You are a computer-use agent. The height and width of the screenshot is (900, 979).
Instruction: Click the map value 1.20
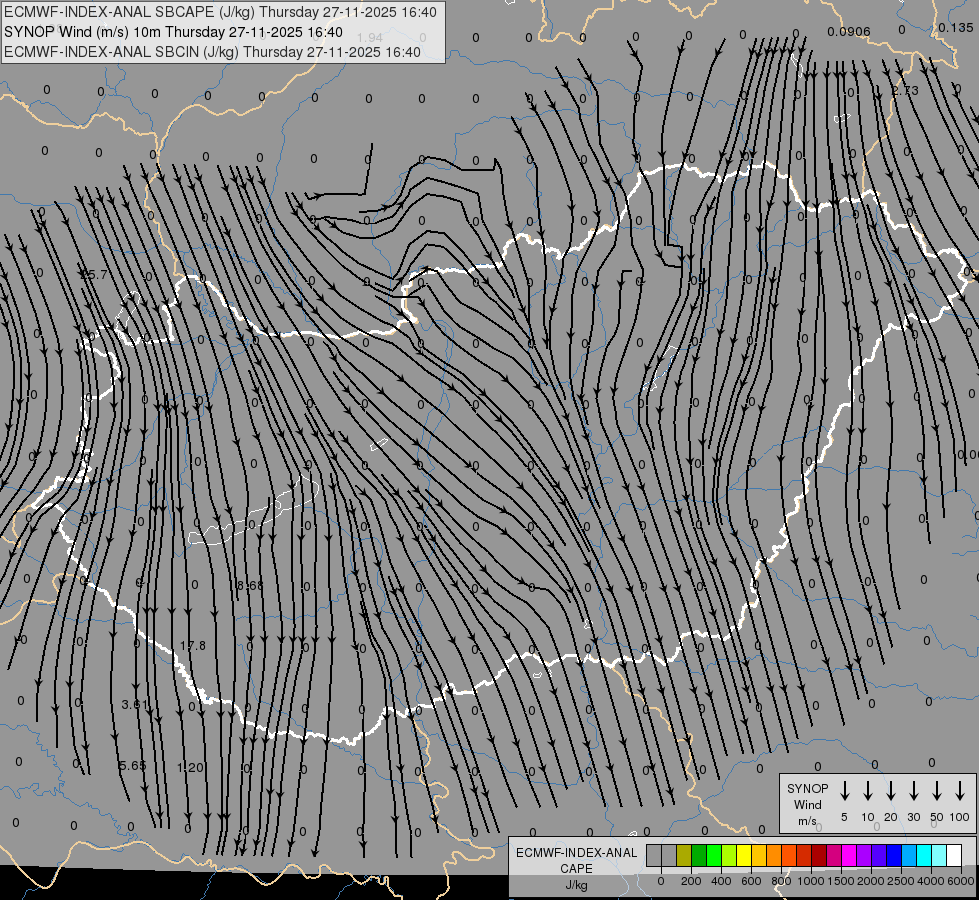point(190,767)
